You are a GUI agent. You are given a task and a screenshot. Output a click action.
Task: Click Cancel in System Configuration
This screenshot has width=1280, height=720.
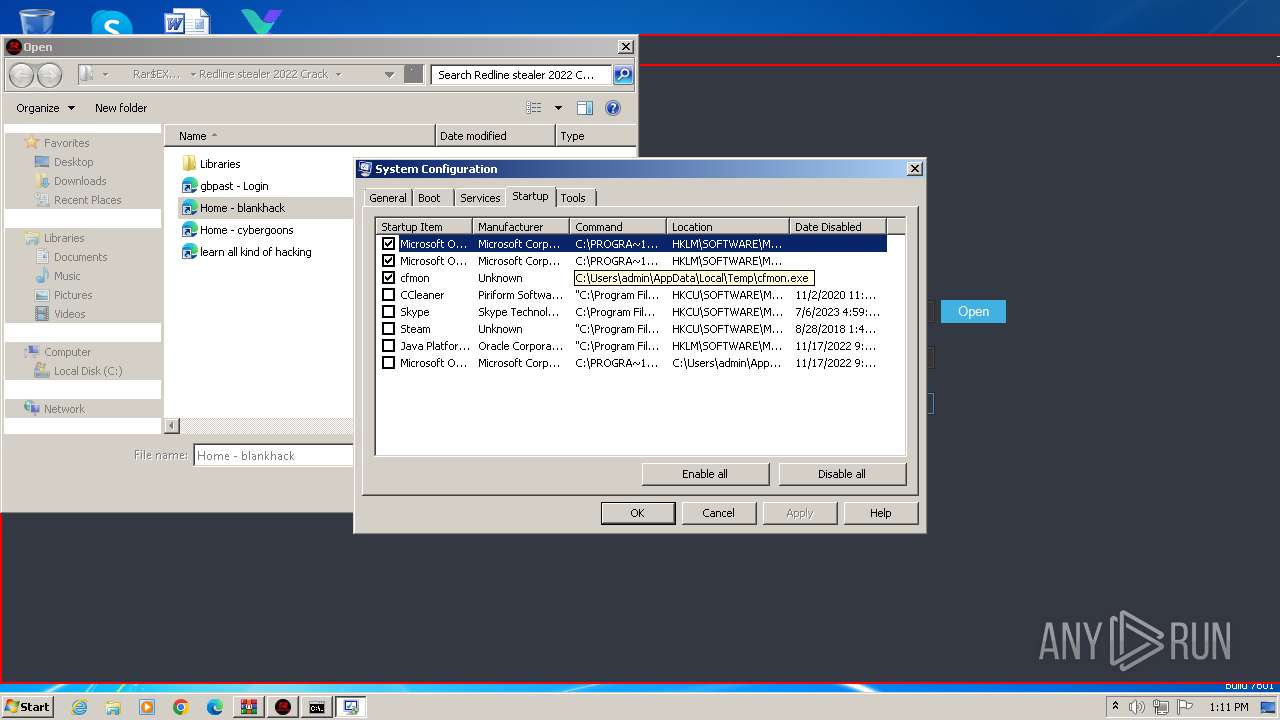[718, 513]
